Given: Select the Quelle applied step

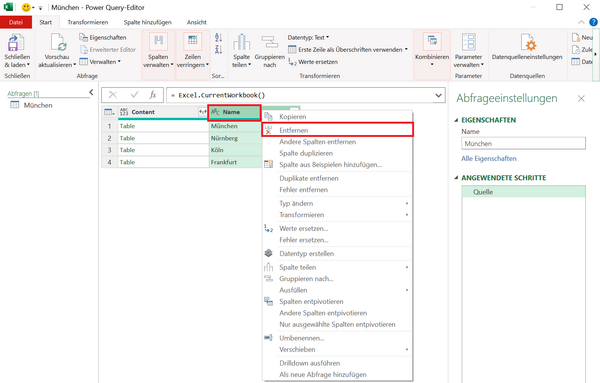Looking at the screenshot, I should [523, 192].
